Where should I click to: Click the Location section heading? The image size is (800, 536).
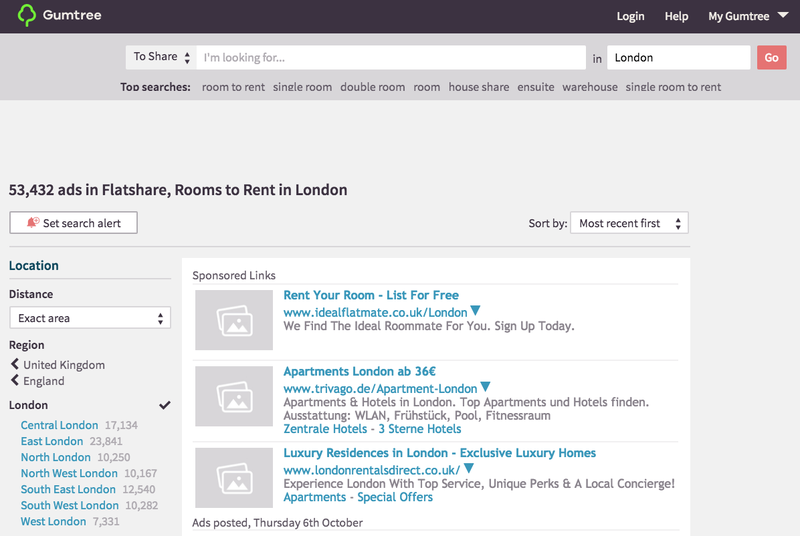click(34, 265)
